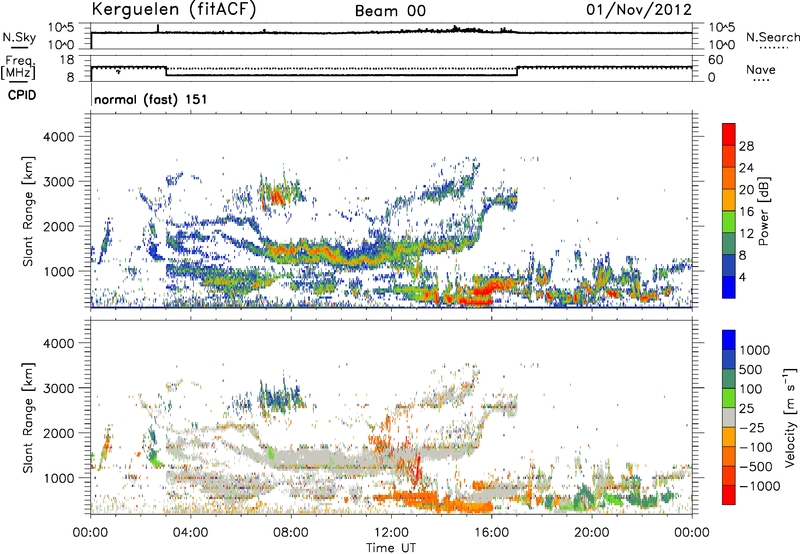This screenshot has width=800, height=554.
Task: Click the 'Time UT' axis title
Action: 391,548
